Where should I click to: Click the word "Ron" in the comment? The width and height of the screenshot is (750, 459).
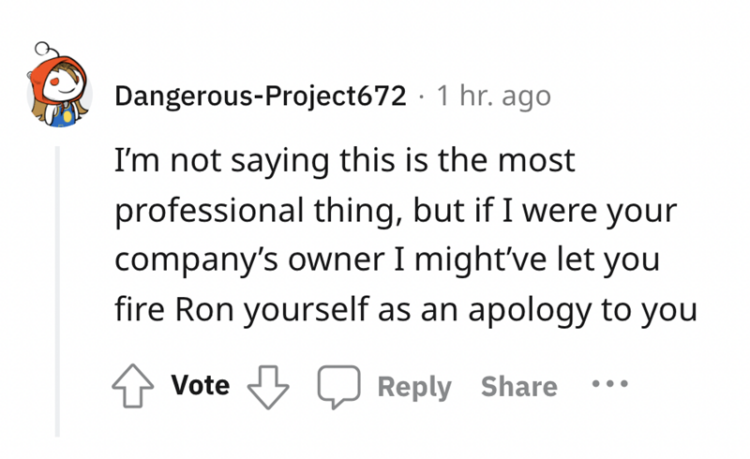click(x=204, y=309)
